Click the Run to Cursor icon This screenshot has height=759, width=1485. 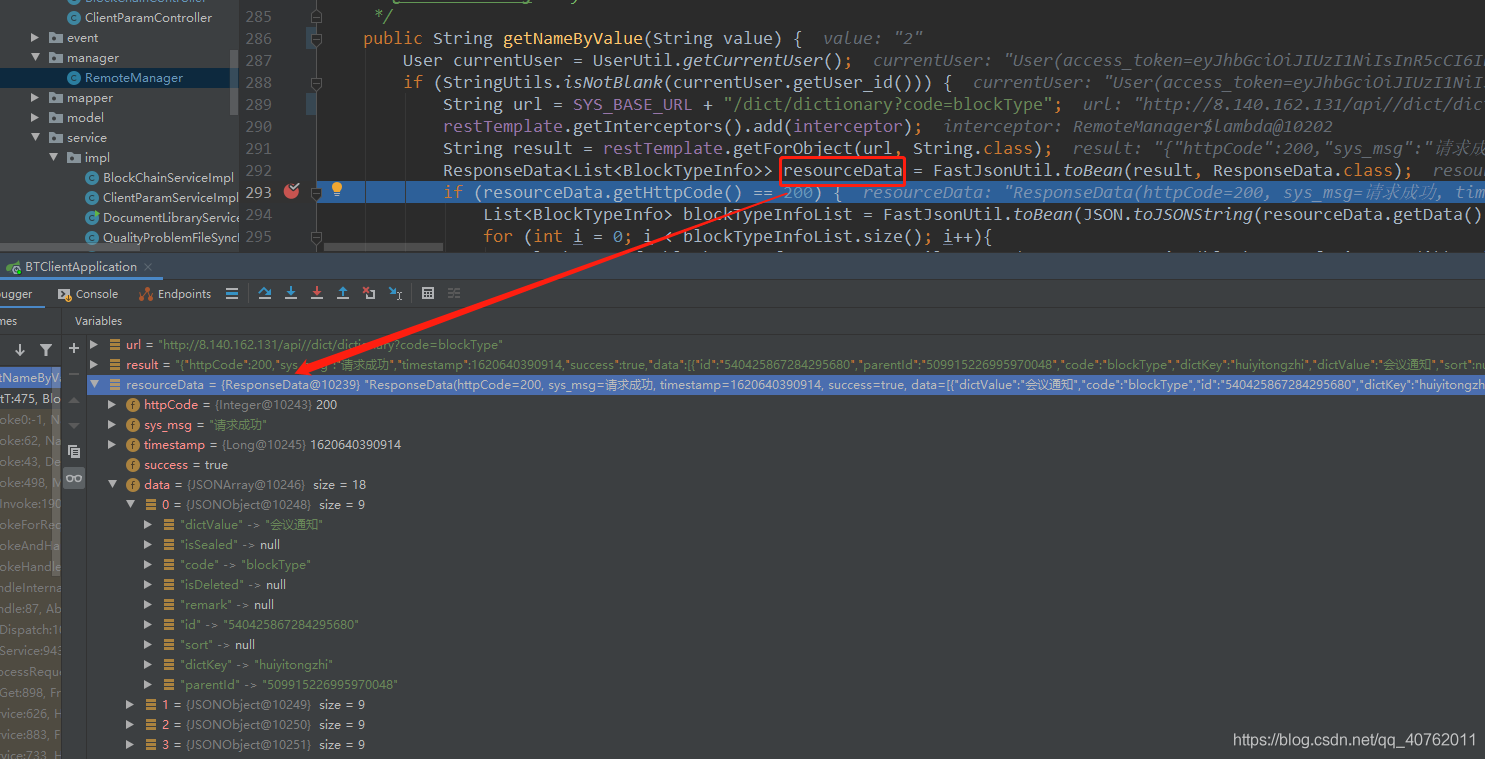pos(395,293)
